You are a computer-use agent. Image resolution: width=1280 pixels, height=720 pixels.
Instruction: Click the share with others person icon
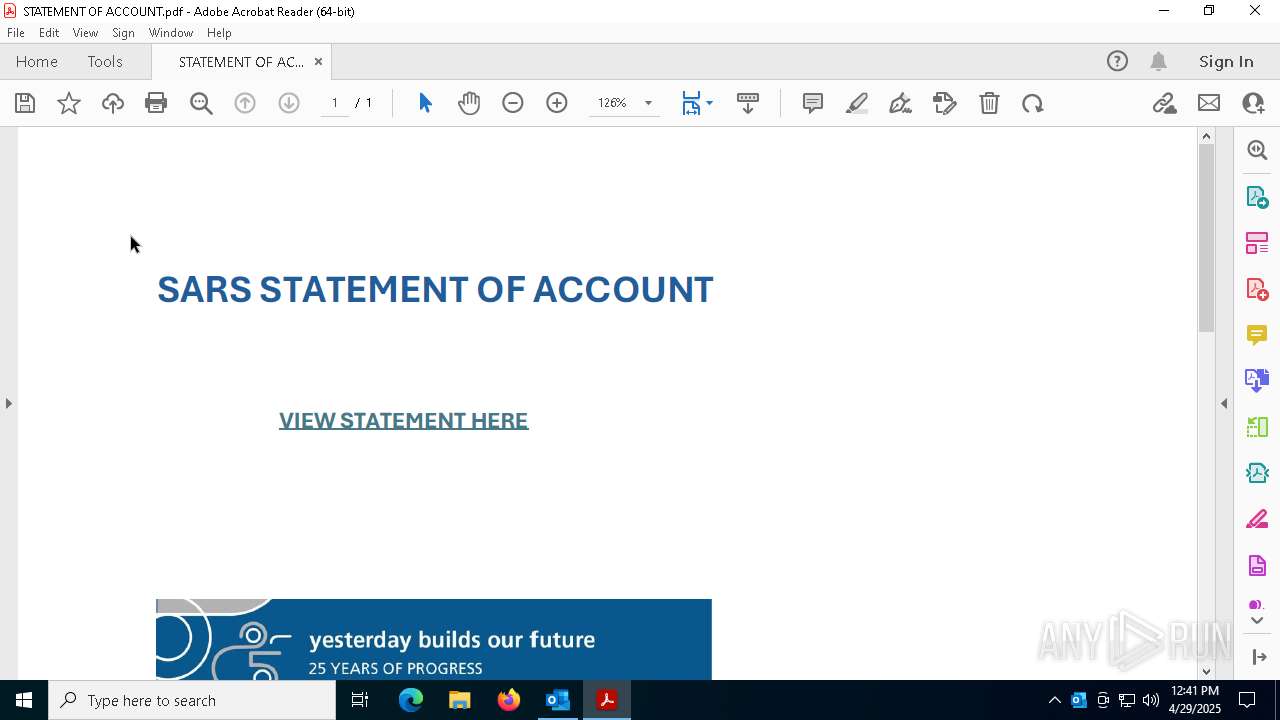click(1253, 103)
